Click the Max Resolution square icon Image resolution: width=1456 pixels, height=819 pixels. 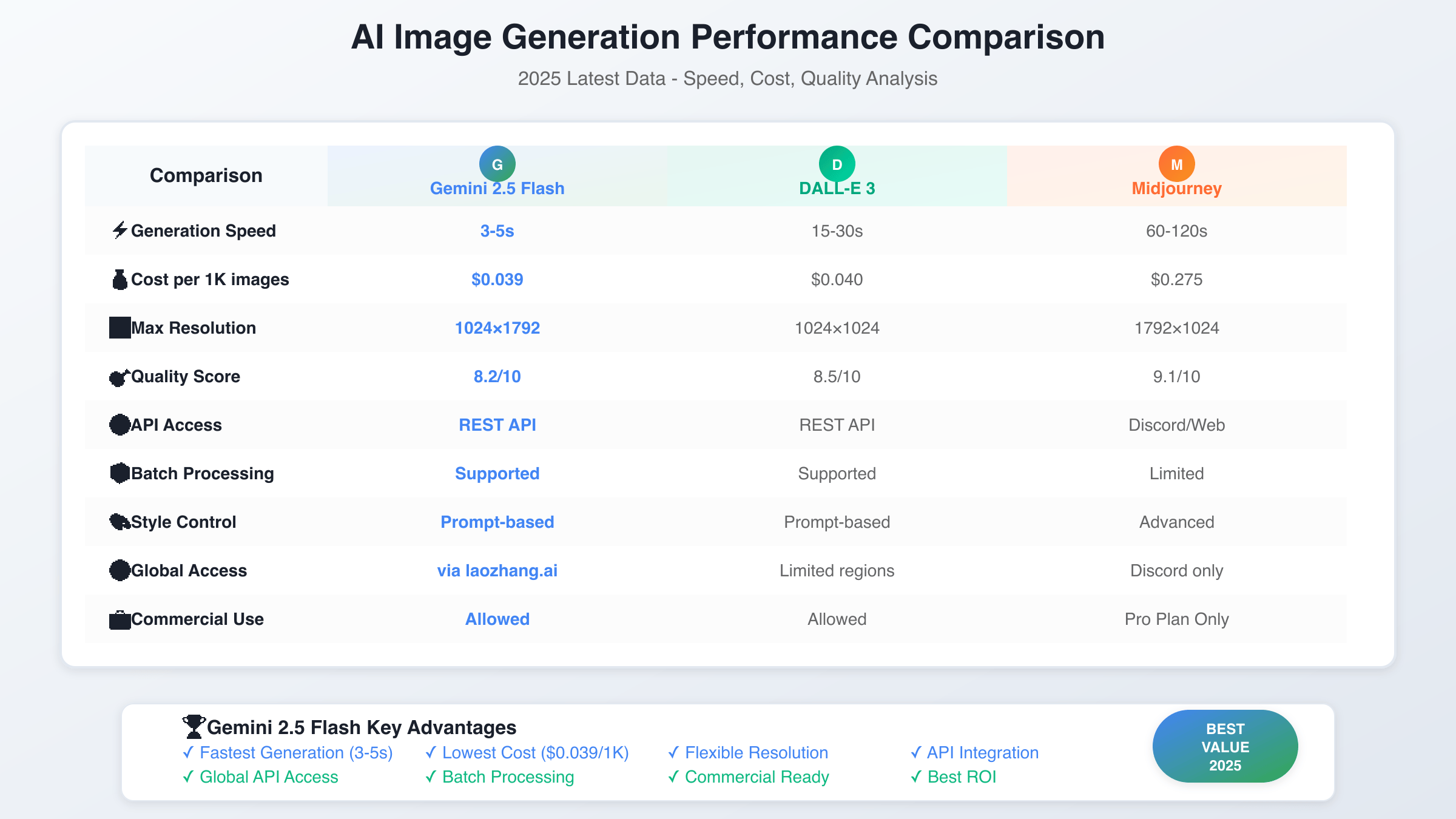[120, 328]
